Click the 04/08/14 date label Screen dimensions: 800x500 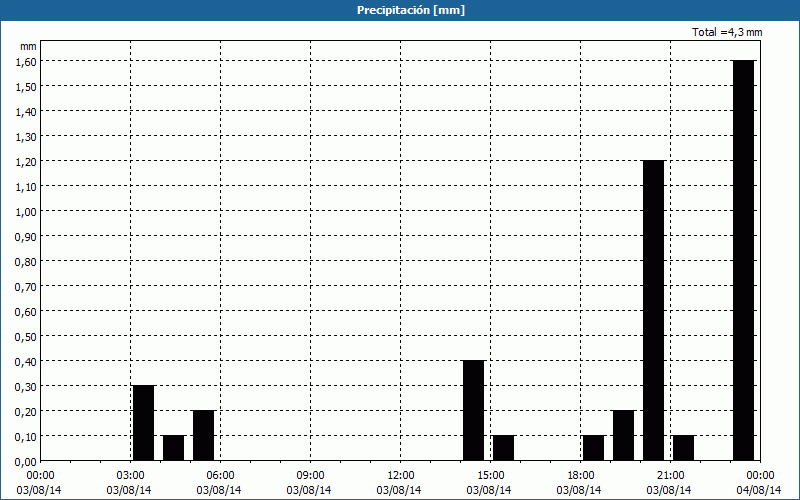(759, 490)
